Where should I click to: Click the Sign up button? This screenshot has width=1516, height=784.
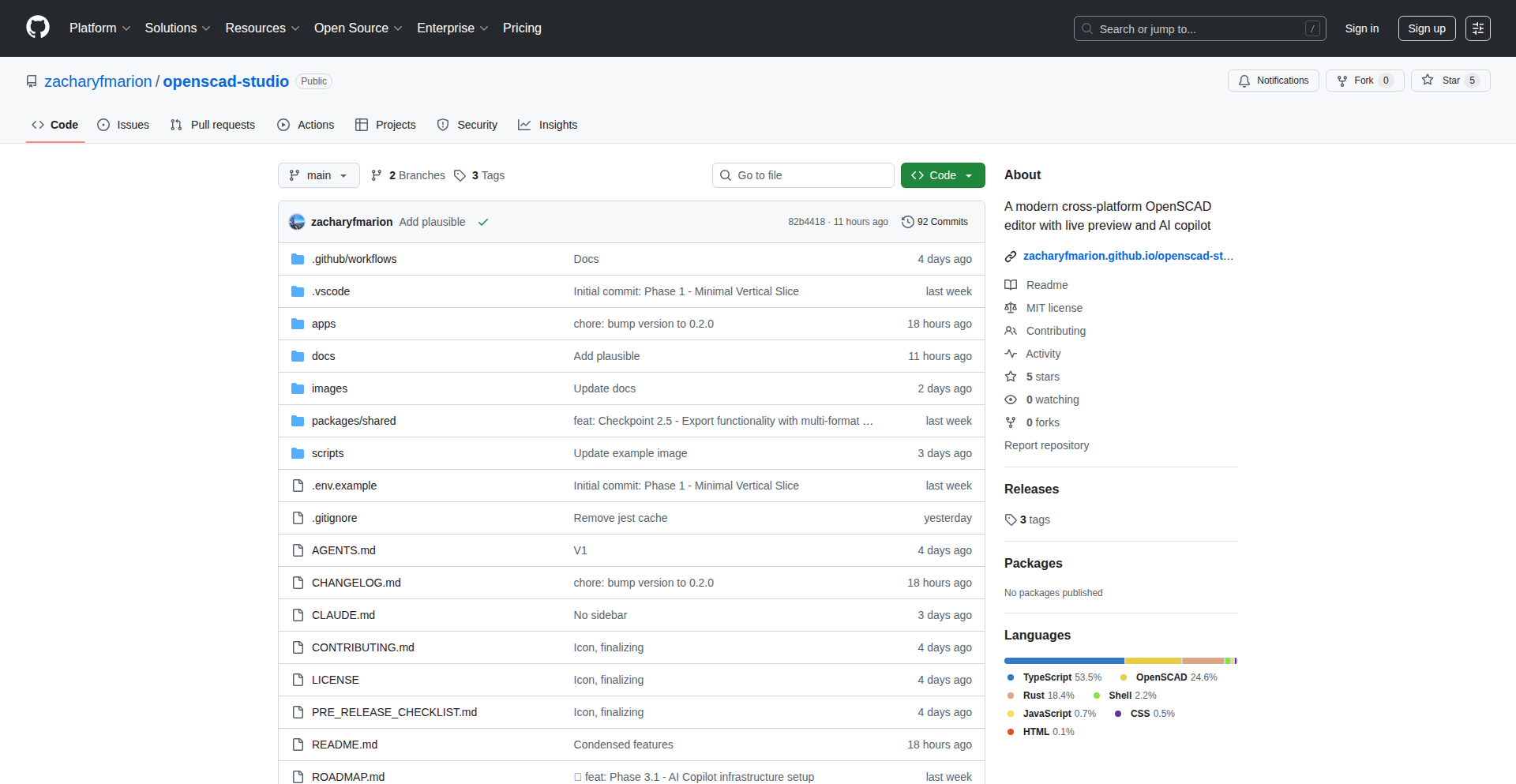[1426, 28]
